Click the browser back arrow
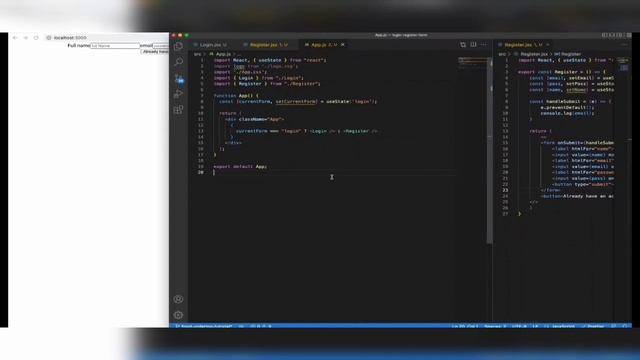Screen dimensions: 640x360 coord(15,38)
